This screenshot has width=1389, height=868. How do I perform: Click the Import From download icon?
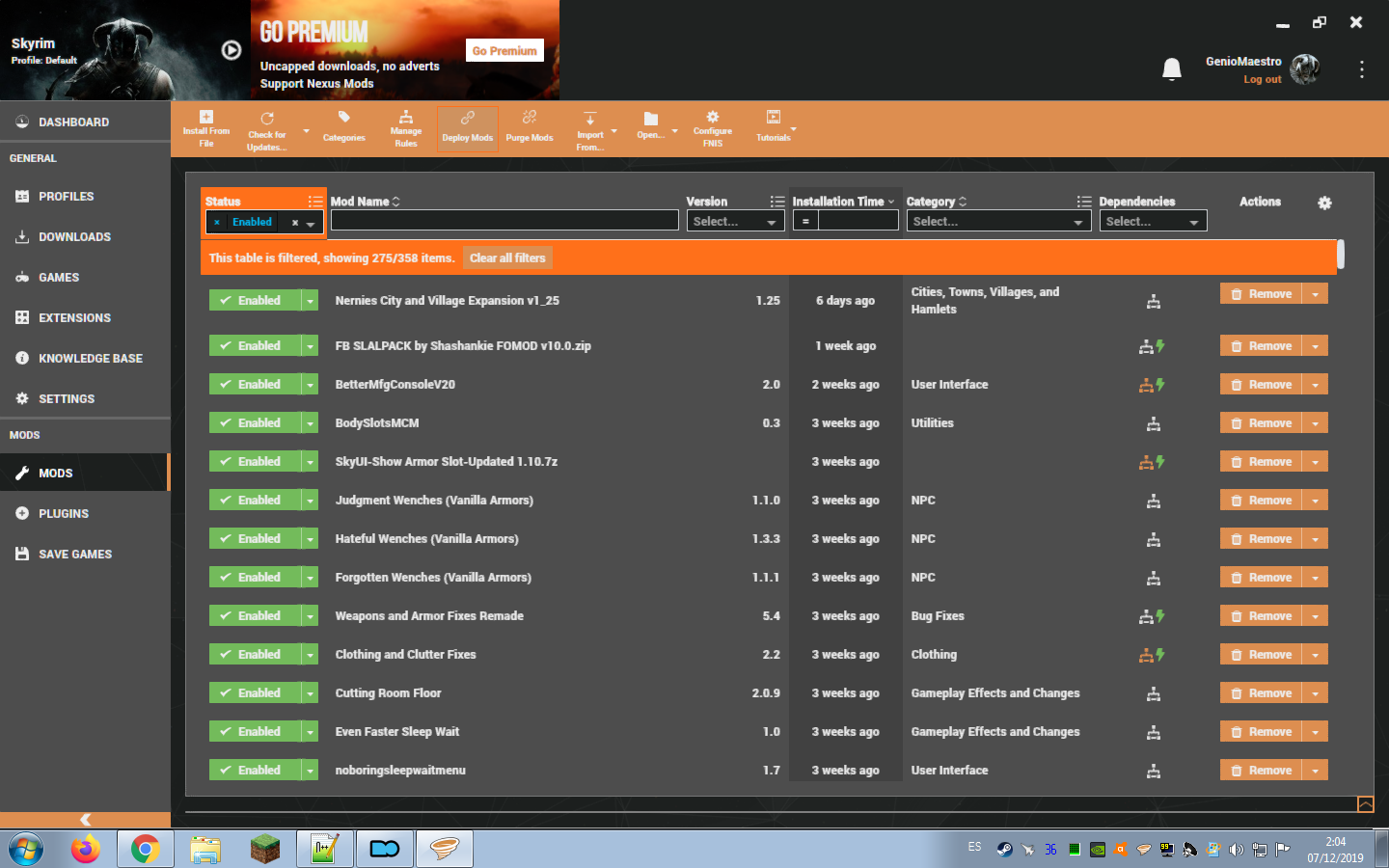pos(590,119)
